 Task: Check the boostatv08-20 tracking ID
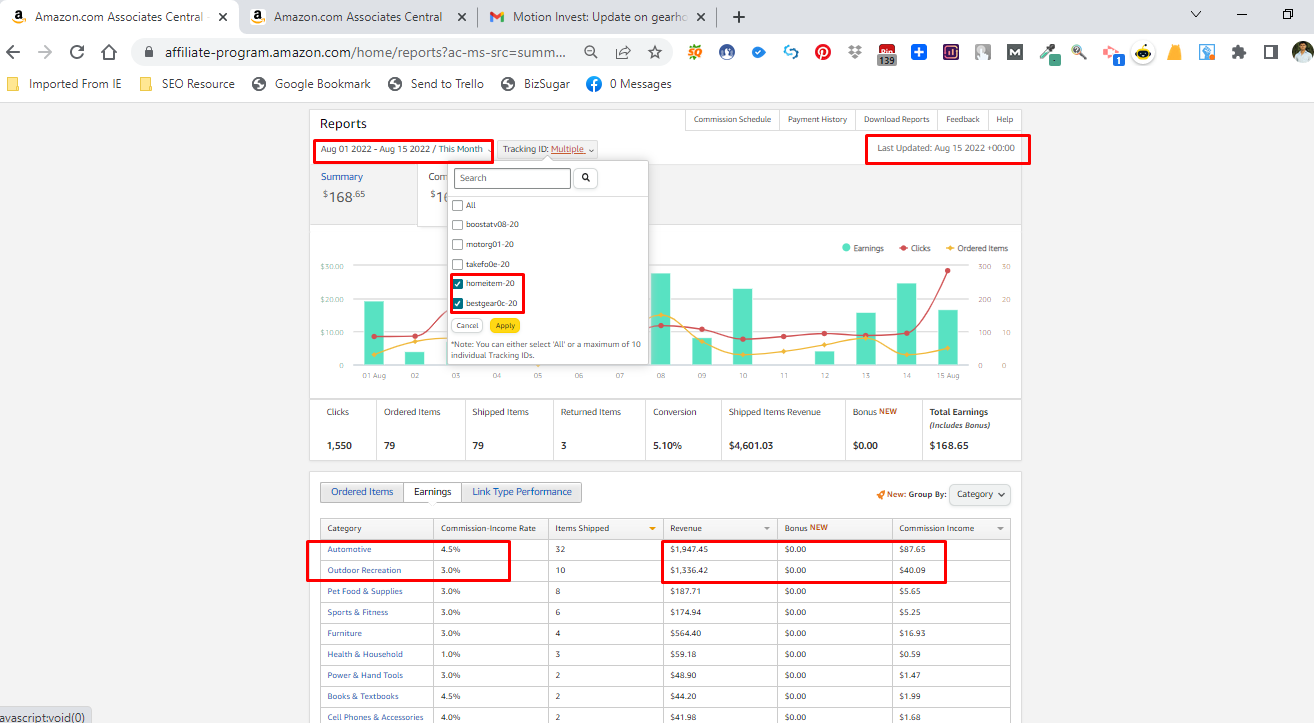pyautogui.click(x=457, y=225)
